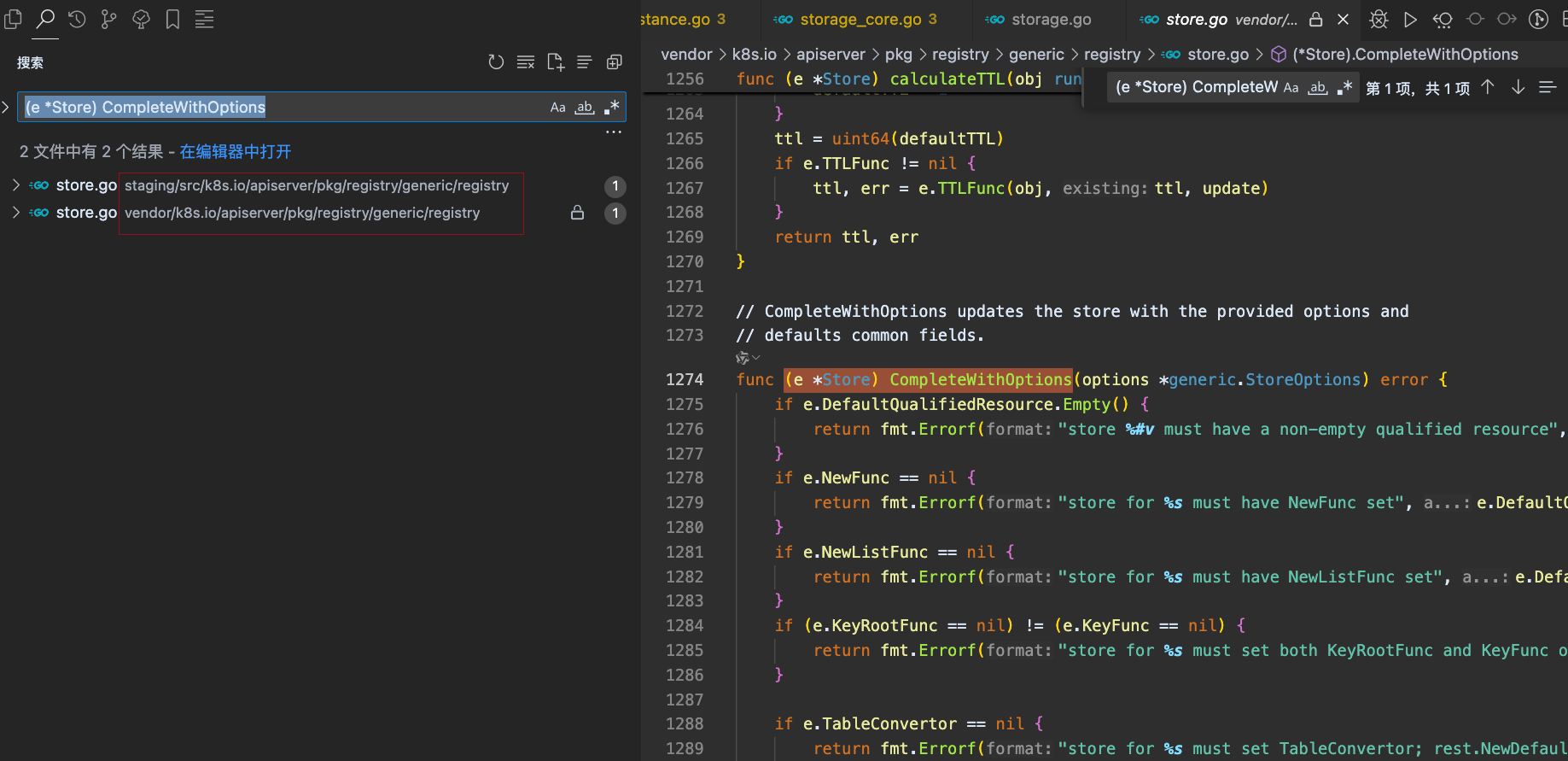
Task: Open the Testing tree icon in sidebar
Action: click(x=141, y=19)
